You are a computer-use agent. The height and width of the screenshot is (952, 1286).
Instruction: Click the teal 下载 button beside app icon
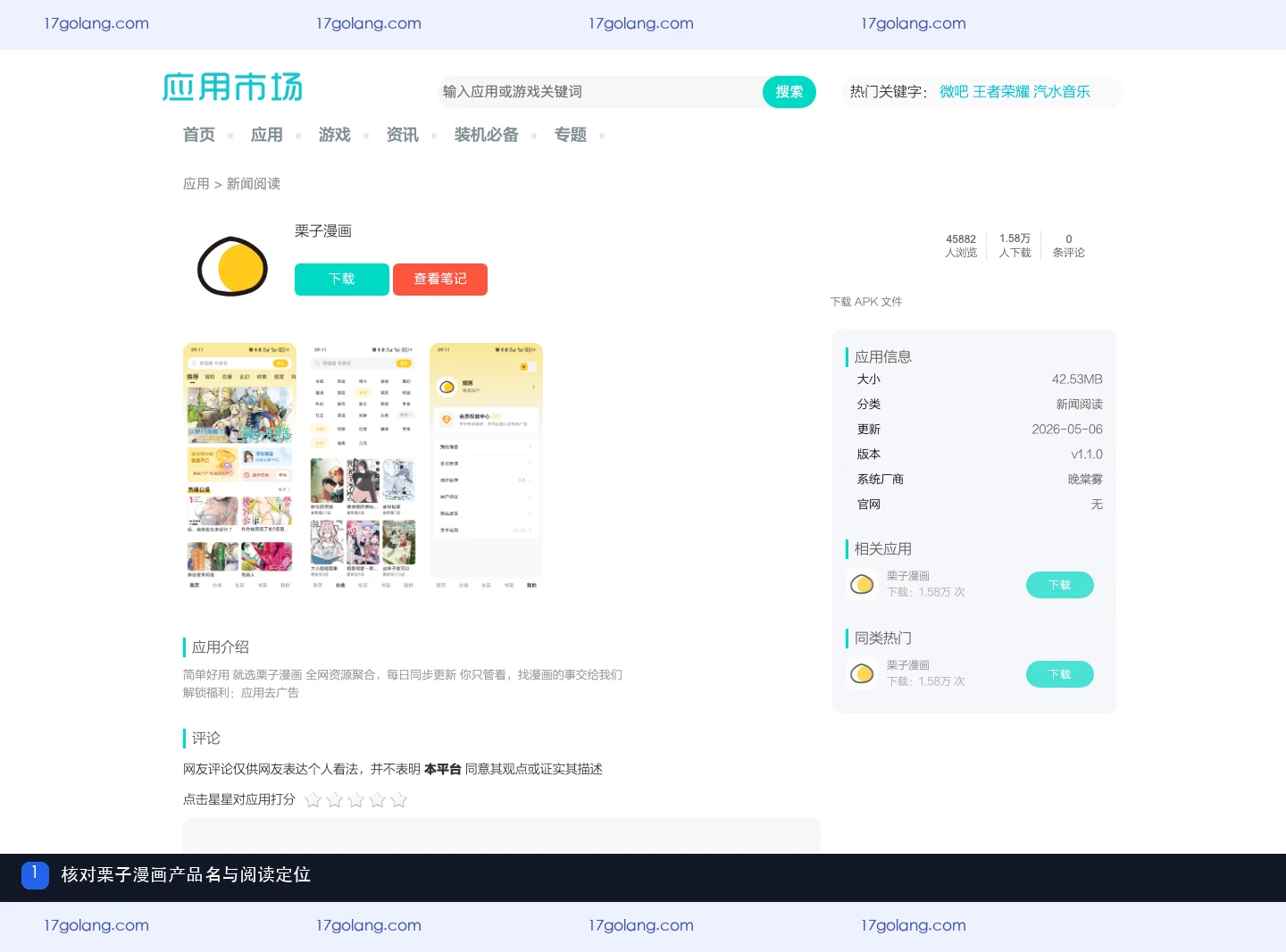342,280
